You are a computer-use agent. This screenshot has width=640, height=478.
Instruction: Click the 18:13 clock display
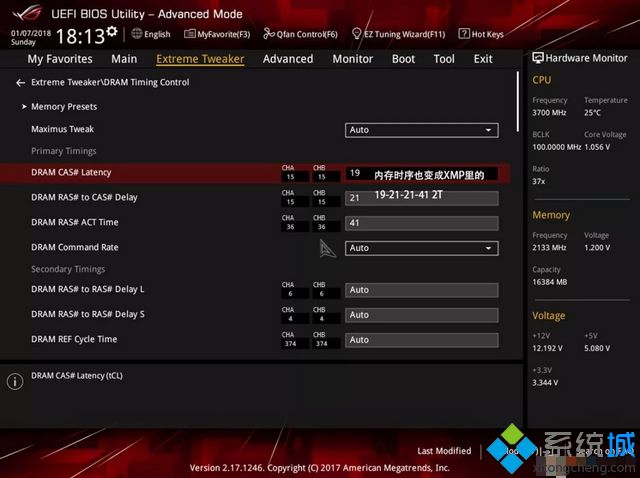[x=81, y=36]
